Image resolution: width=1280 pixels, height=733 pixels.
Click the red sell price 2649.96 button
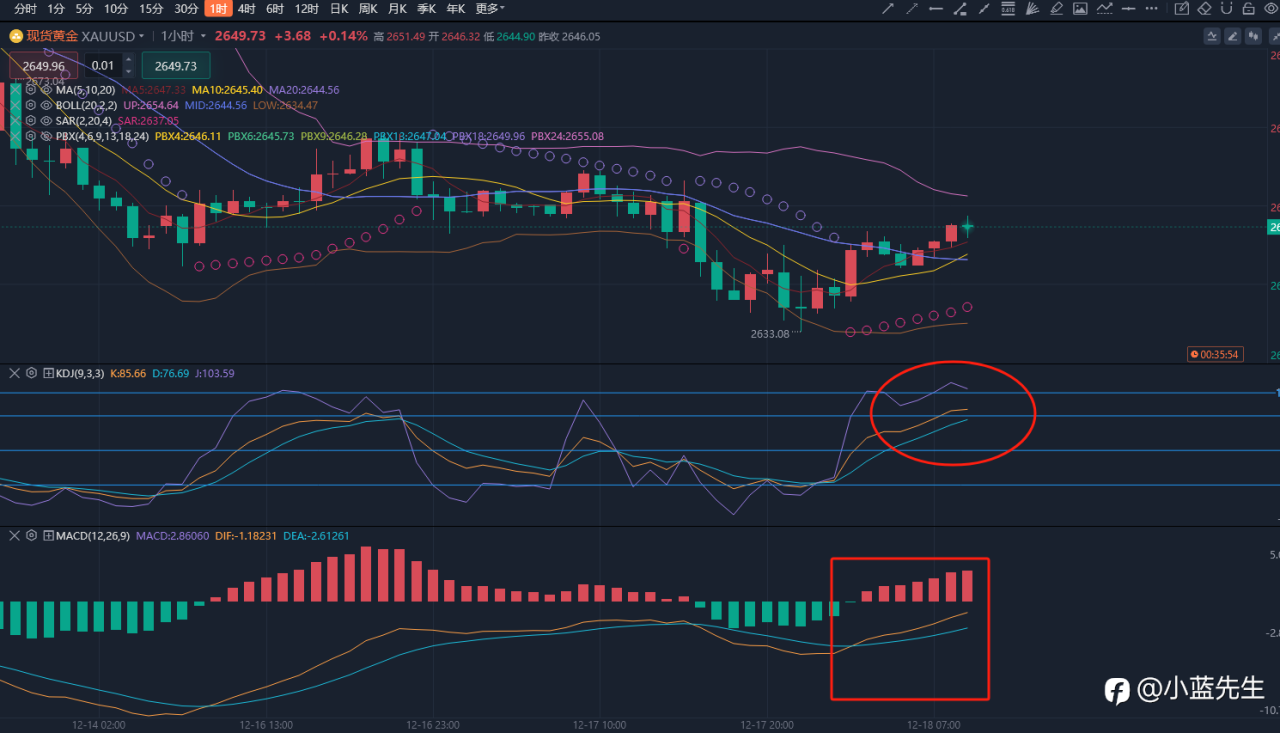click(x=43, y=66)
